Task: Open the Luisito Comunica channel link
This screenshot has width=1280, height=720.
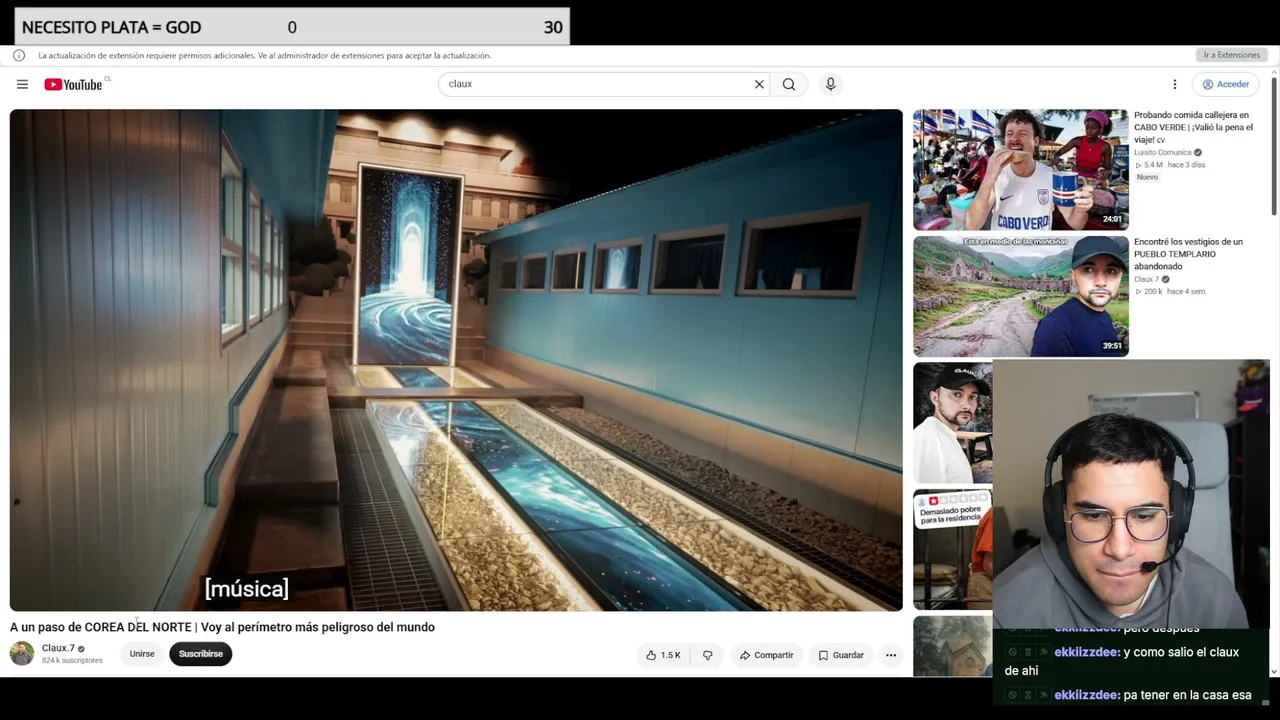Action: click(x=1162, y=153)
